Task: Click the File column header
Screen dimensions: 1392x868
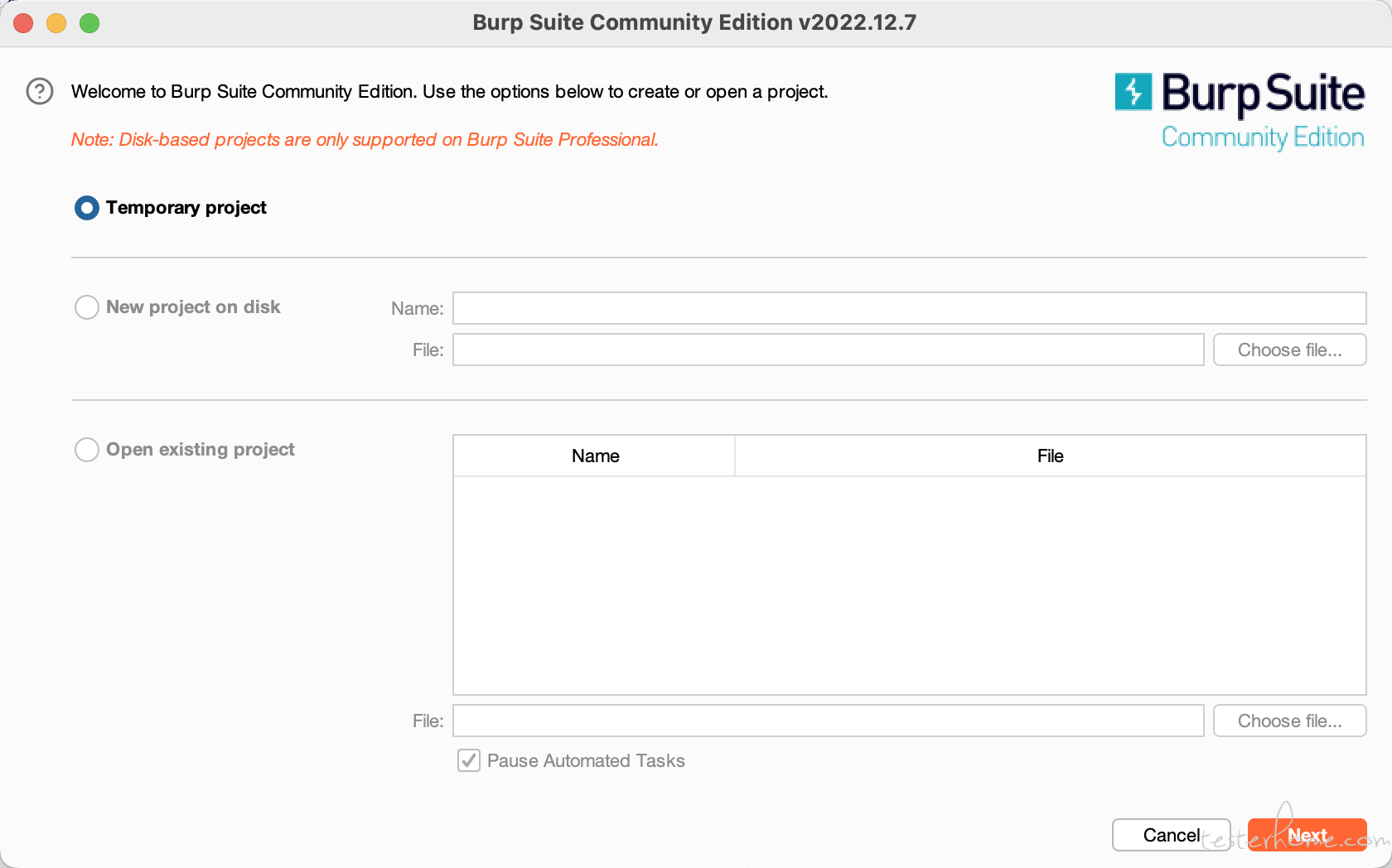Action: (1050, 456)
